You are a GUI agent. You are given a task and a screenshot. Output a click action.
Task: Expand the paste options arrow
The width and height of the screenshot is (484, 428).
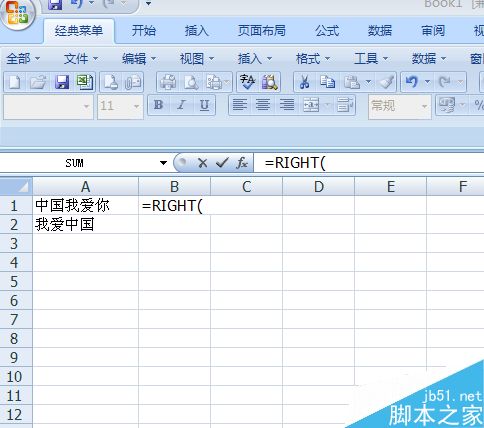(368, 82)
